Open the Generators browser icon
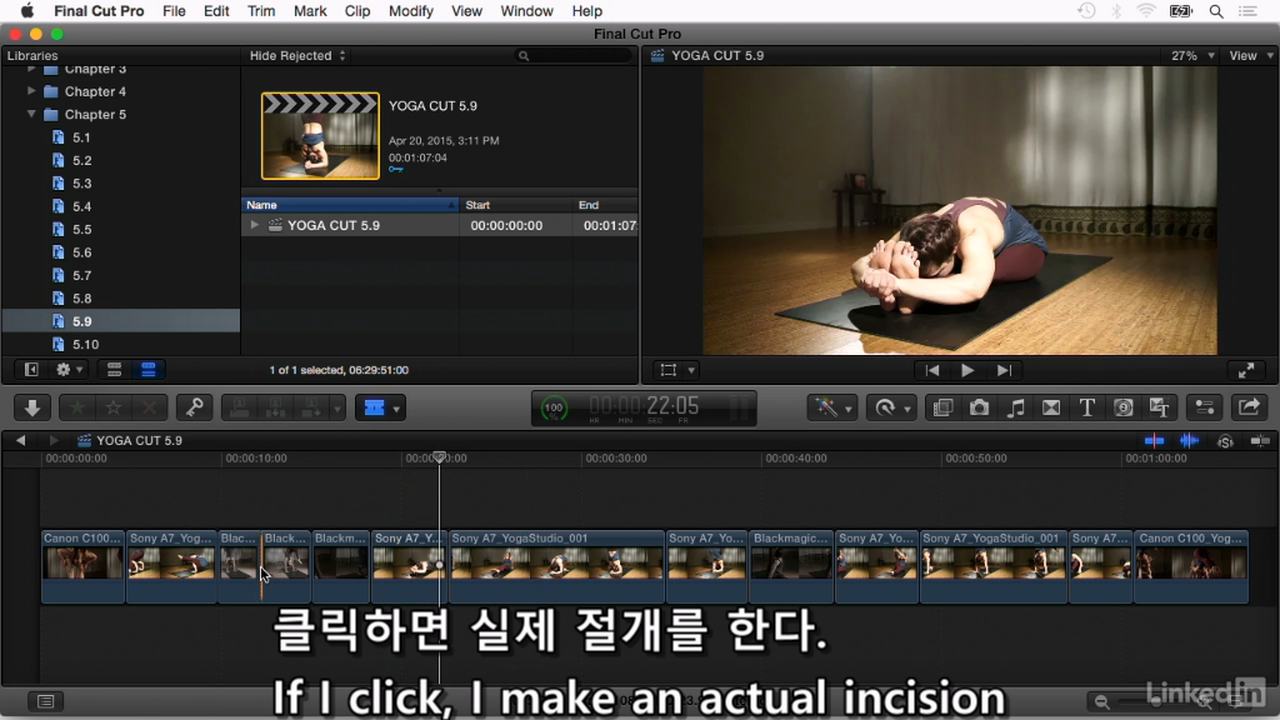The width and height of the screenshot is (1280, 720). pyautogui.click(x=1123, y=407)
